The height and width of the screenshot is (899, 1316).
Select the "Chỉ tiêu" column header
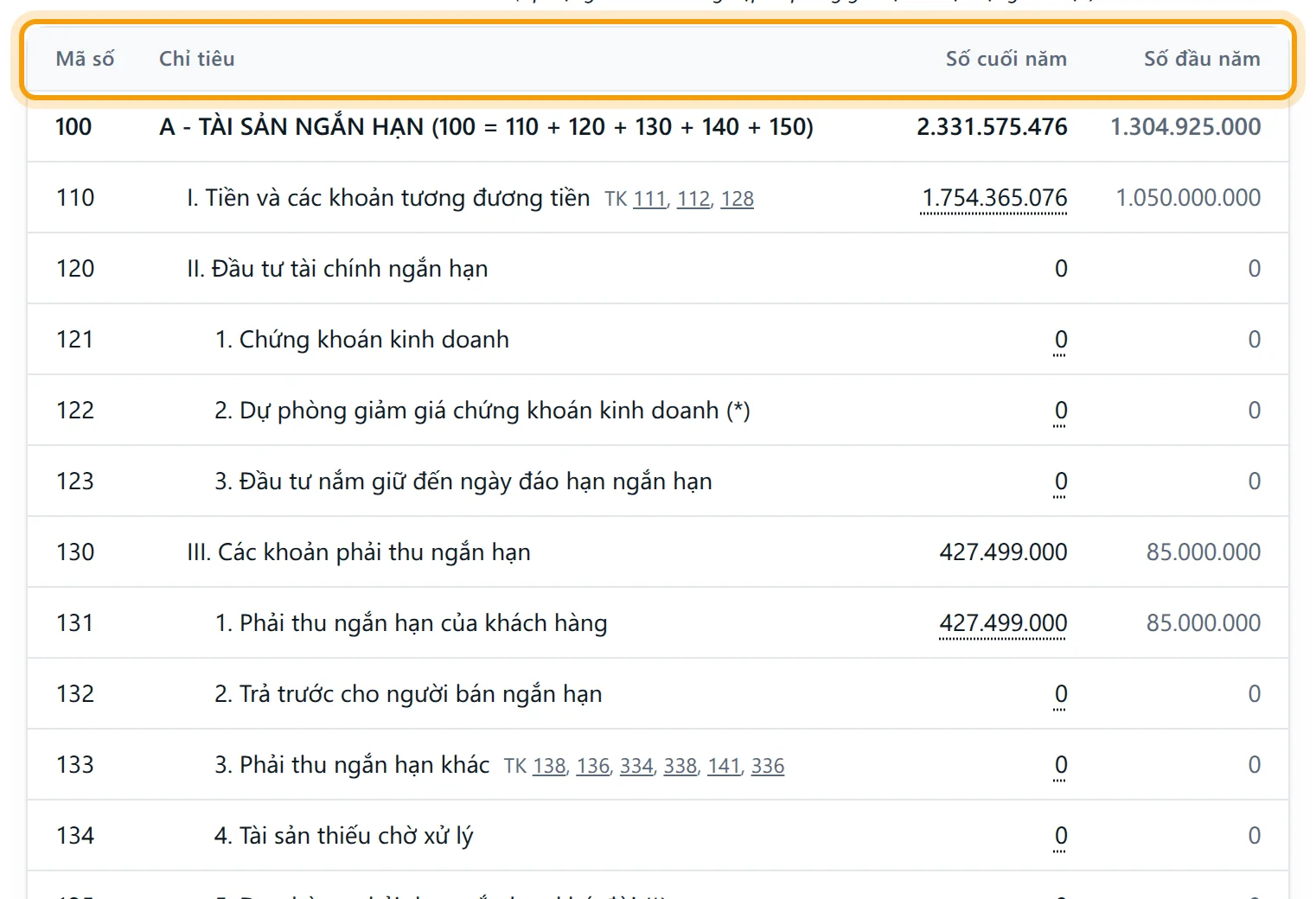197,59
